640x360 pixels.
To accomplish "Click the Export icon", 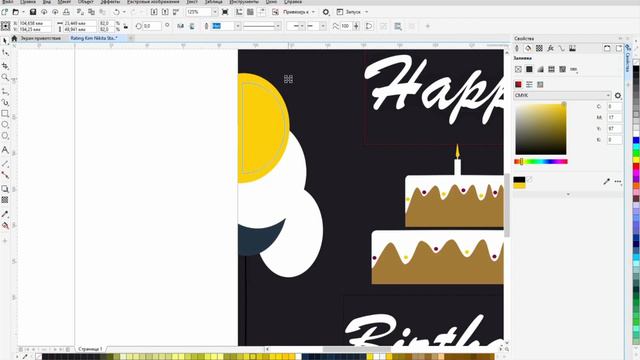I will (x=165, y=12).
